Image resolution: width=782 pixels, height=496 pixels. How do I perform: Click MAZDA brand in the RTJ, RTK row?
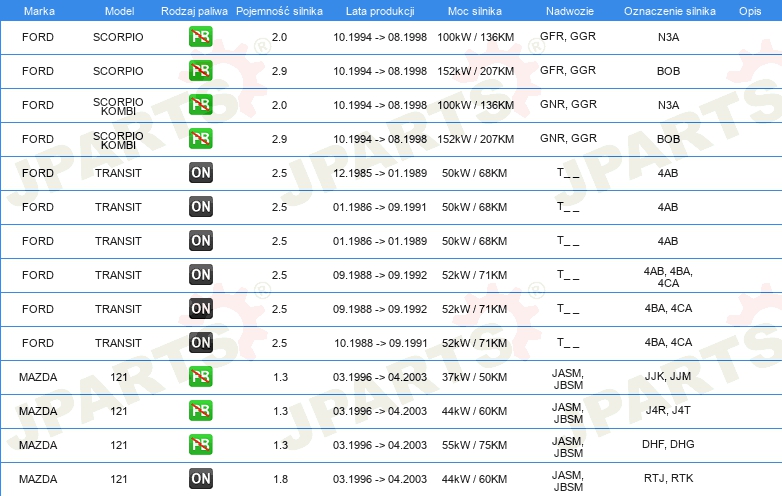click(x=38, y=479)
